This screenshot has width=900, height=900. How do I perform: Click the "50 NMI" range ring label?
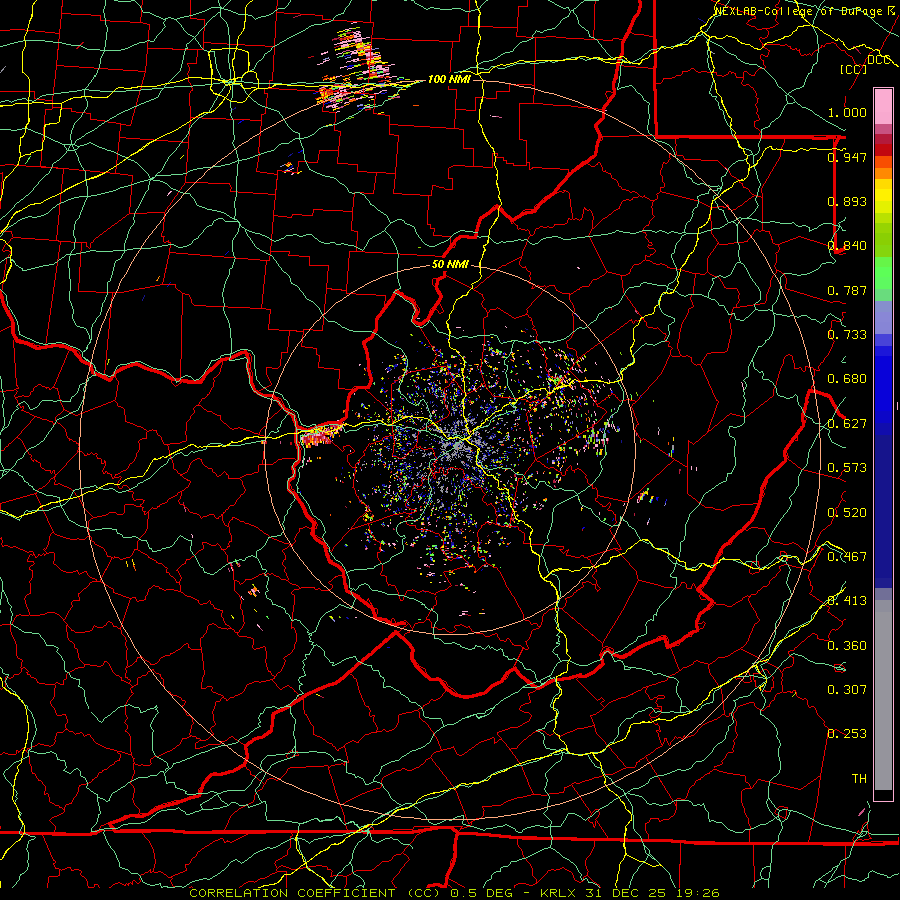(x=450, y=265)
